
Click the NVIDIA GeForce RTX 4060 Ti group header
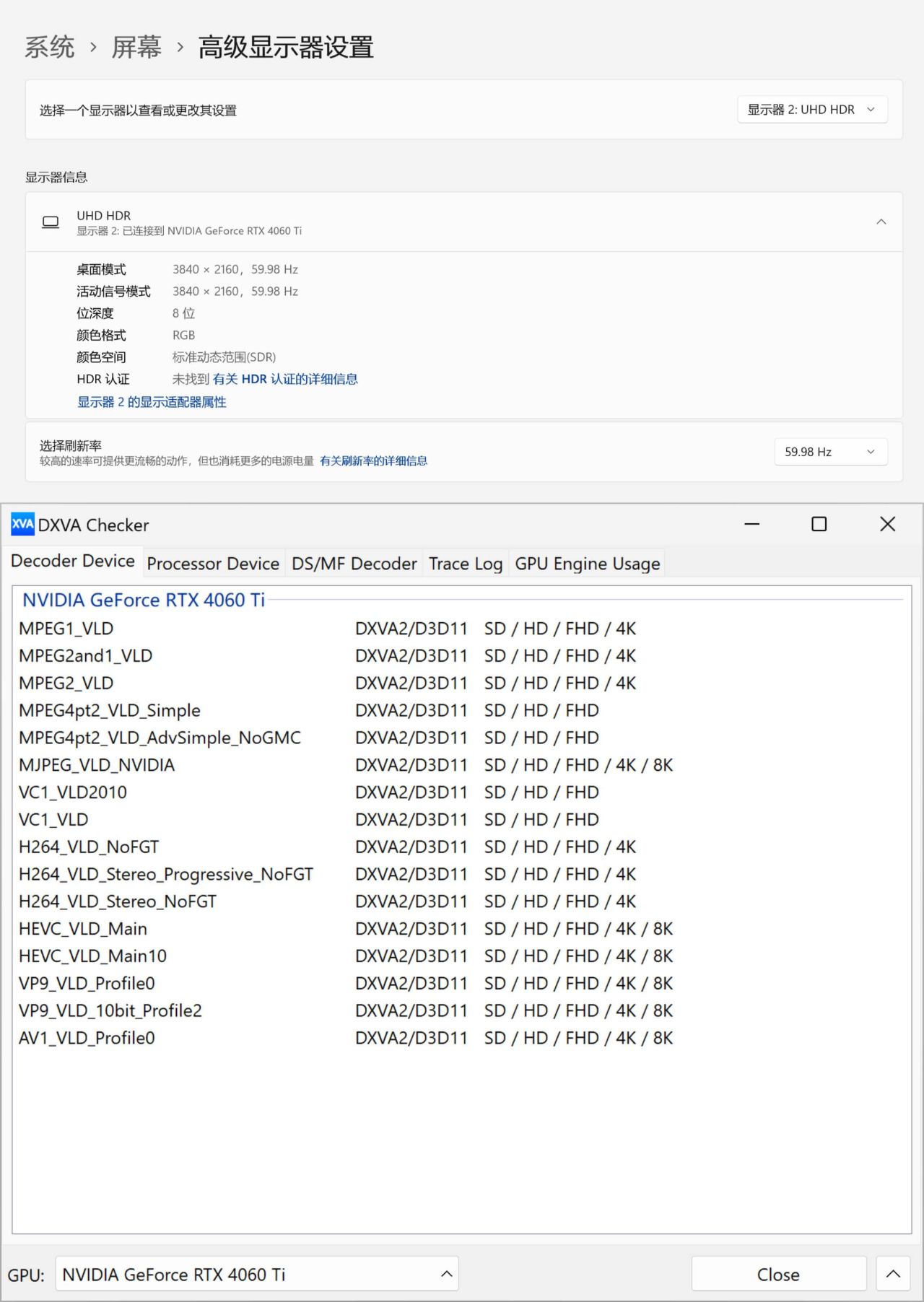[x=144, y=600]
